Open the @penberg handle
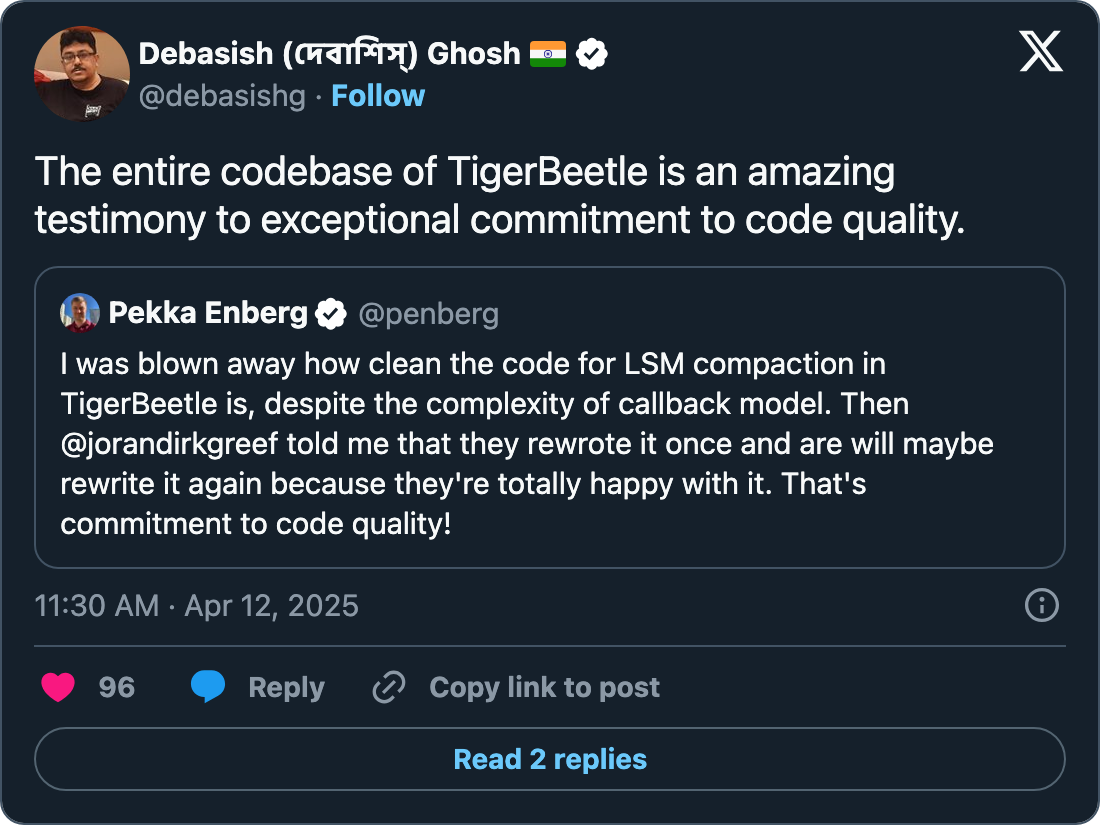The height and width of the screenshot is (825, 1100). (428, 314)
